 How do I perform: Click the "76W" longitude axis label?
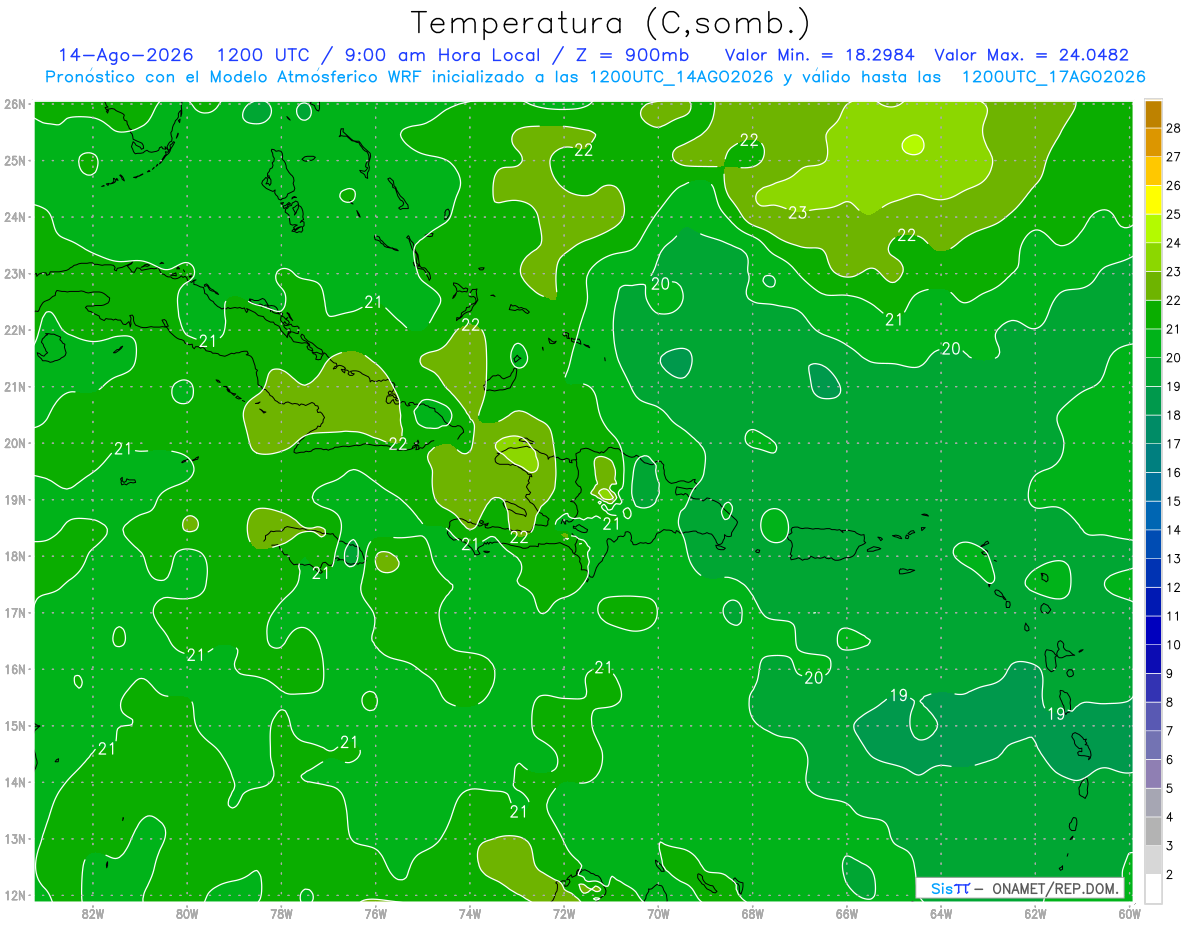point(376,913)
